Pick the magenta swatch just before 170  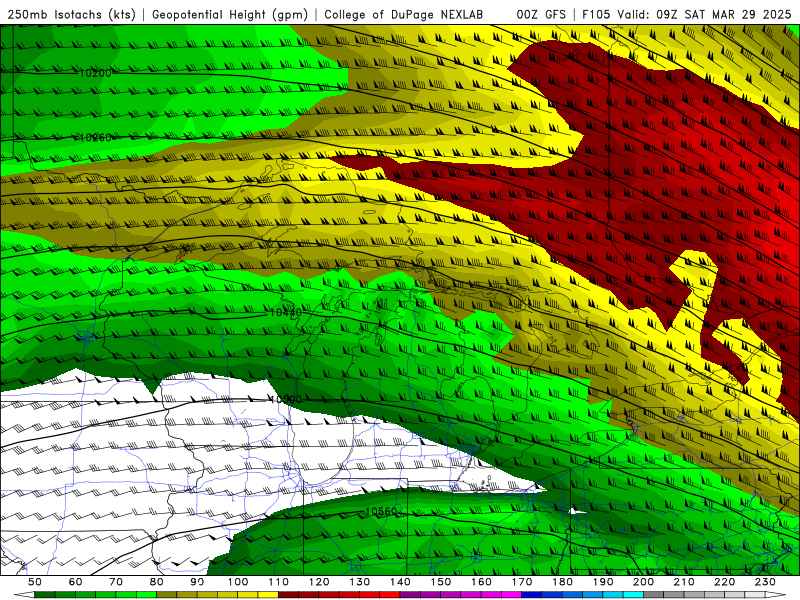pyautogui.click(x=511, y=595)
